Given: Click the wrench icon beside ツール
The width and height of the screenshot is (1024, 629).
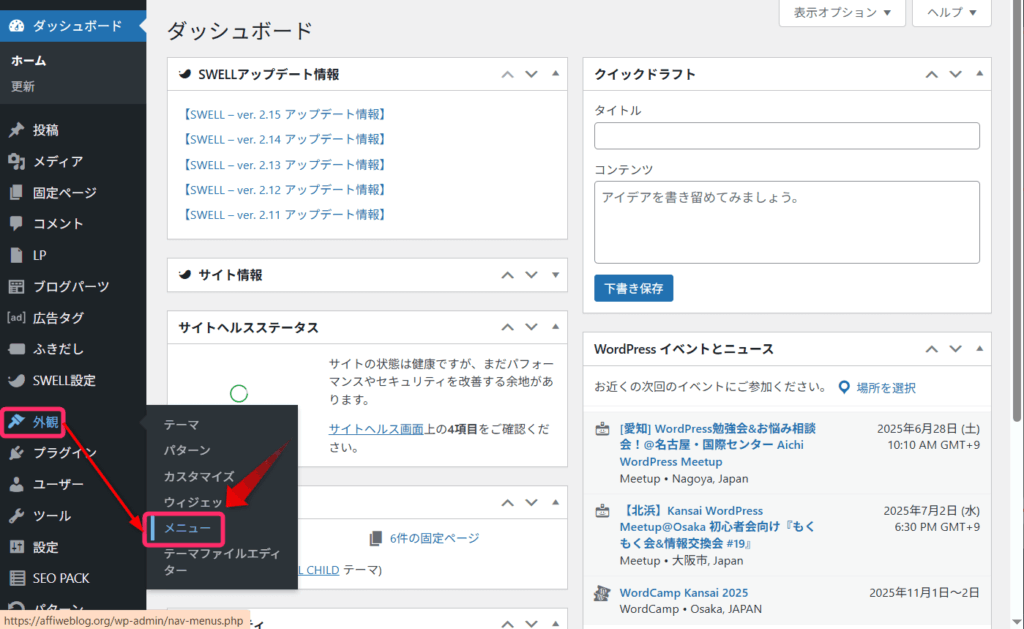Looking at the screenshot, I should [x=17, y=515].
